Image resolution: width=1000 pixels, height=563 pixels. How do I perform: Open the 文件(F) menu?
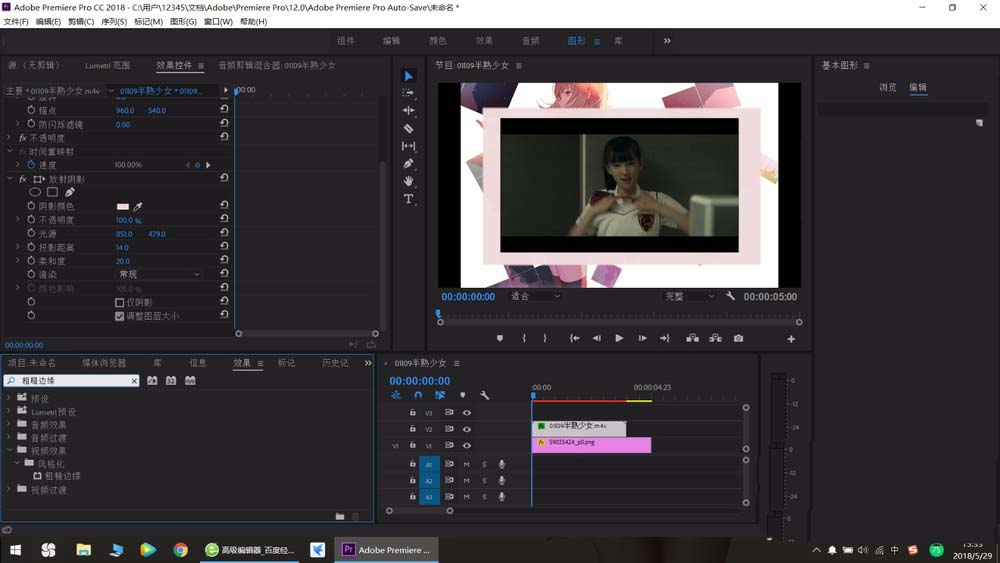click(x=16, y=22)
